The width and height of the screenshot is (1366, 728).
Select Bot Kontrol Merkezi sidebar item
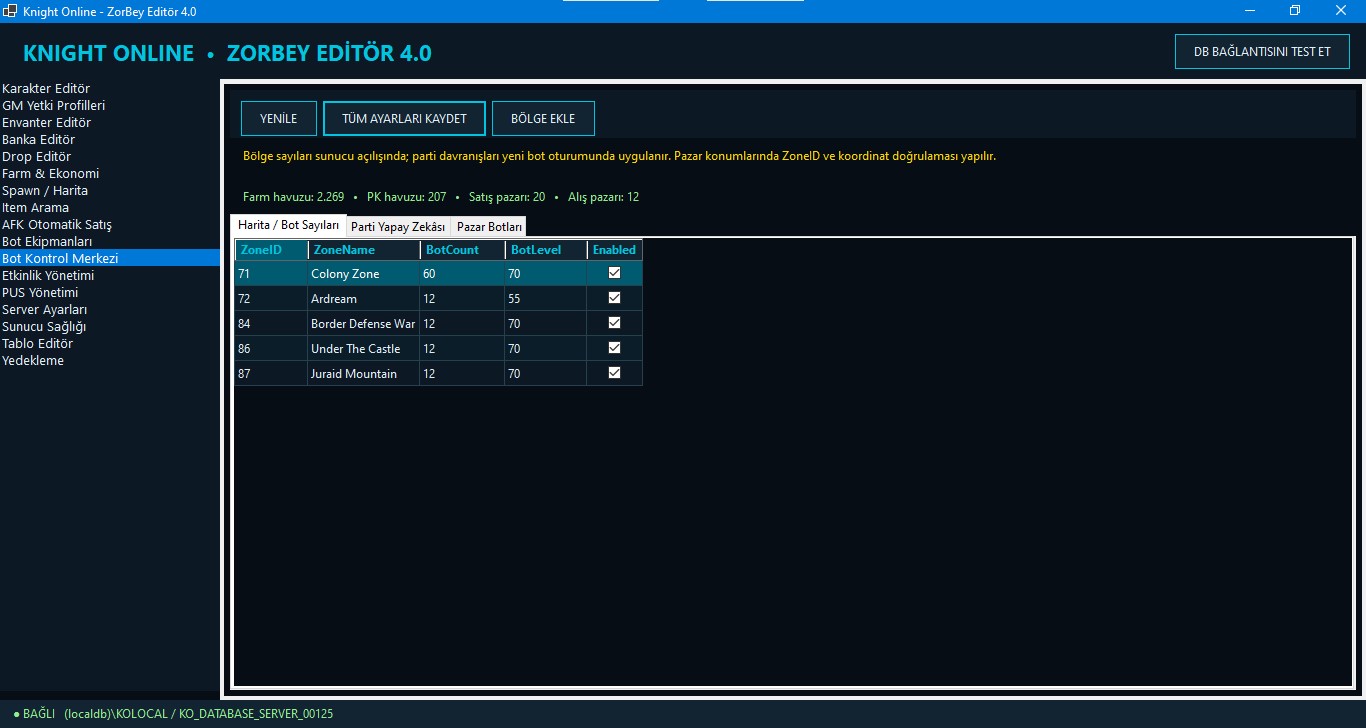pos(110,258)
